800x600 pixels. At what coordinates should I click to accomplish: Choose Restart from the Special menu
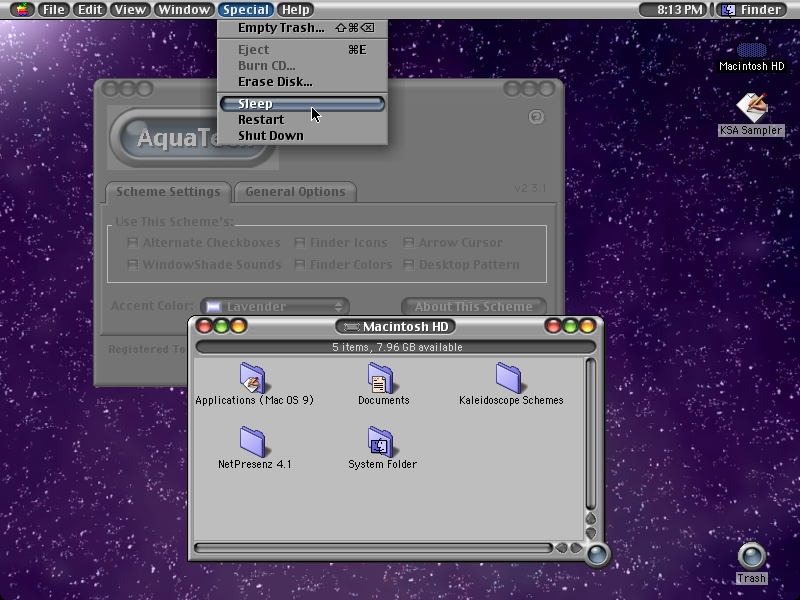(x=303, y=119)
